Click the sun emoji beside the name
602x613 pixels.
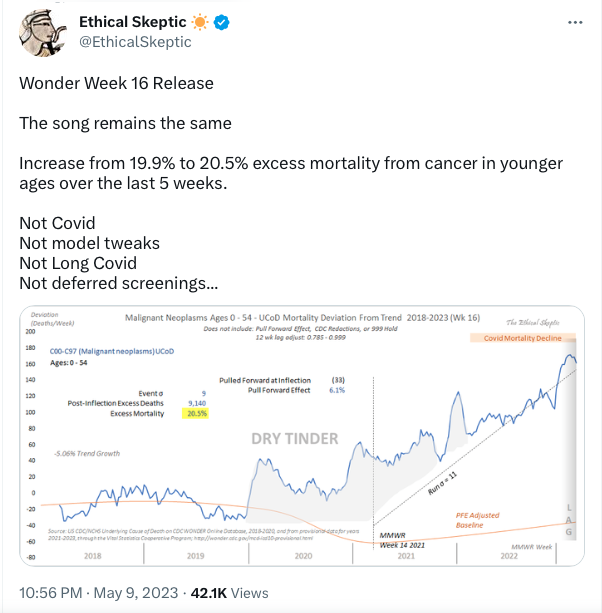click(x=200, y=22)
